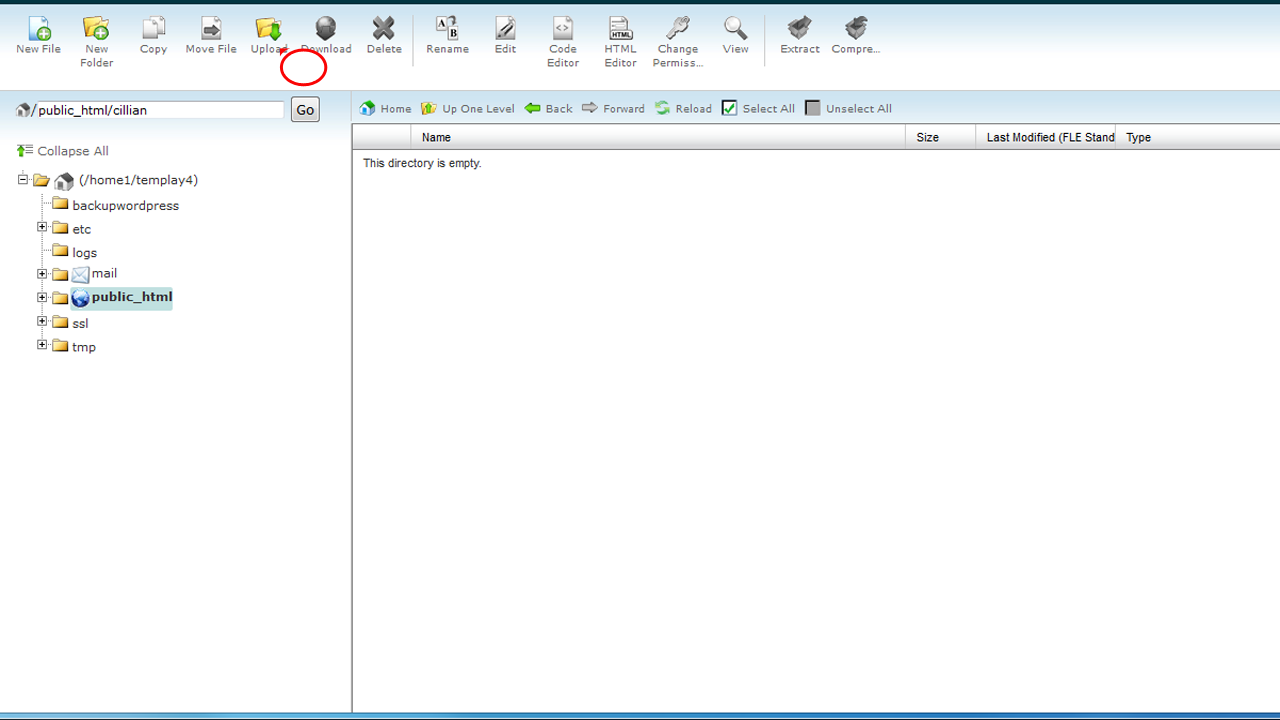Click Collapse All in tree

63,151
